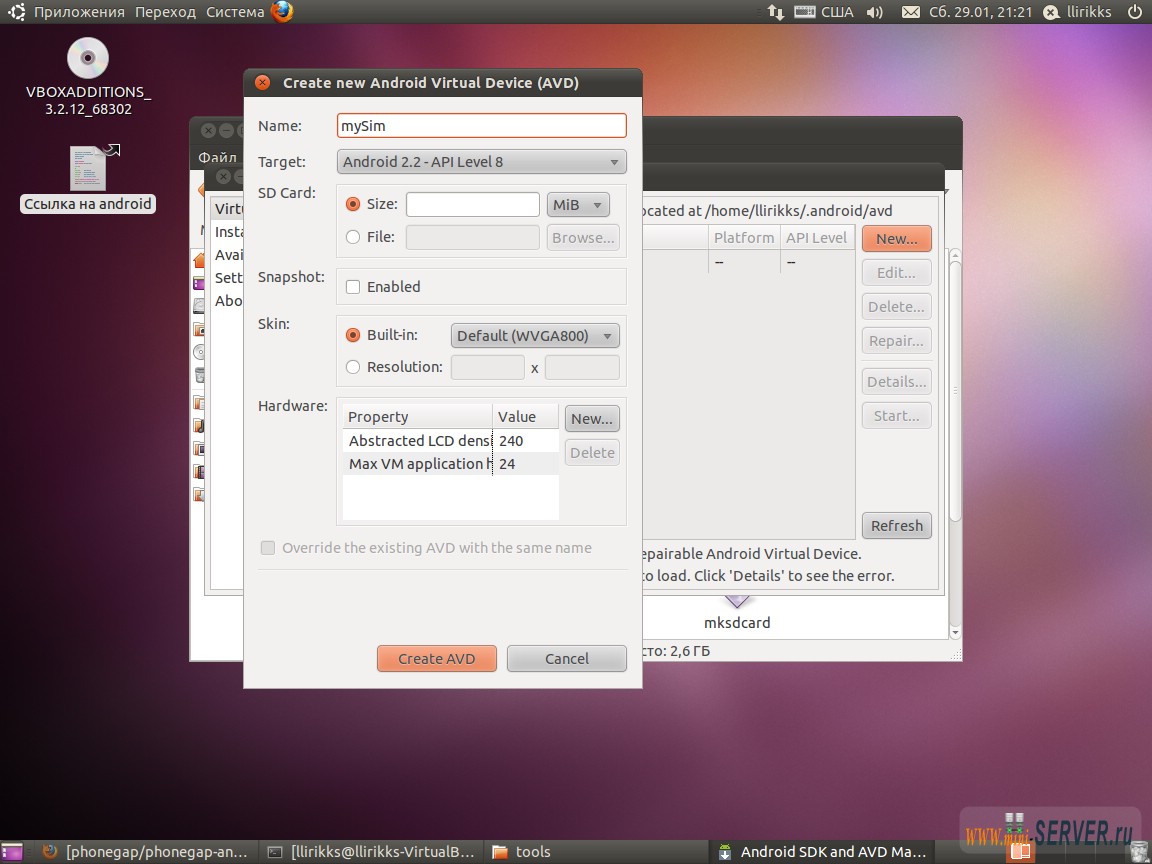This screenshot has width=1152, height=864.
Task: Switch to Android SDK and AVD Manager taskbar item
Action: coord(823,852)
